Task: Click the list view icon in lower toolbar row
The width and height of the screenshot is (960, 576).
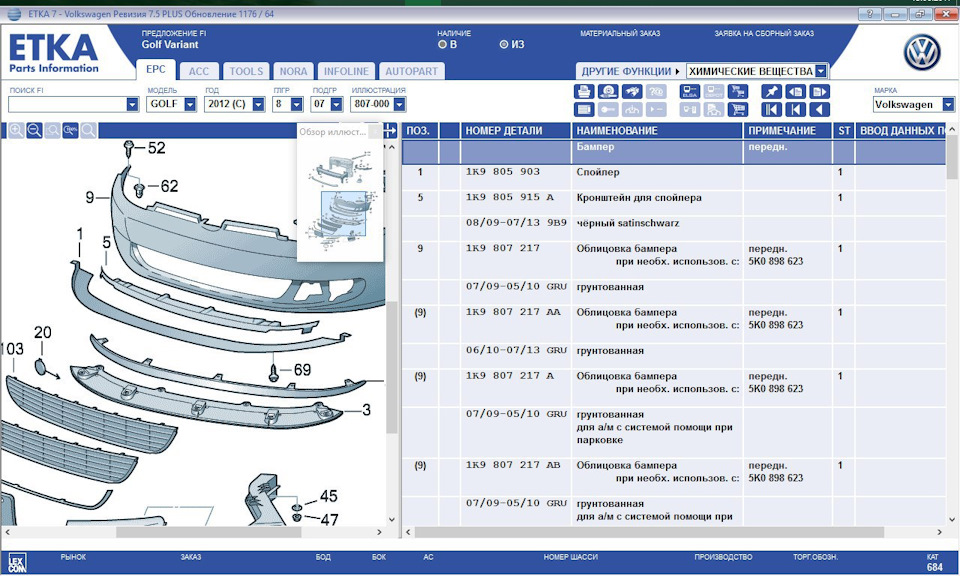Action: coord(584,110)
